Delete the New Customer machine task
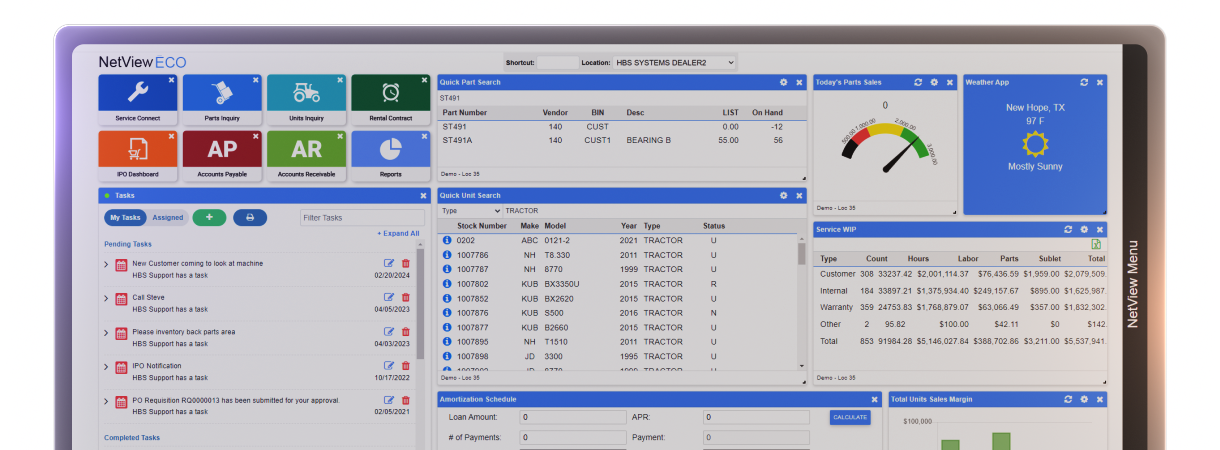1220x450 pixels. (x=405, y=263)
